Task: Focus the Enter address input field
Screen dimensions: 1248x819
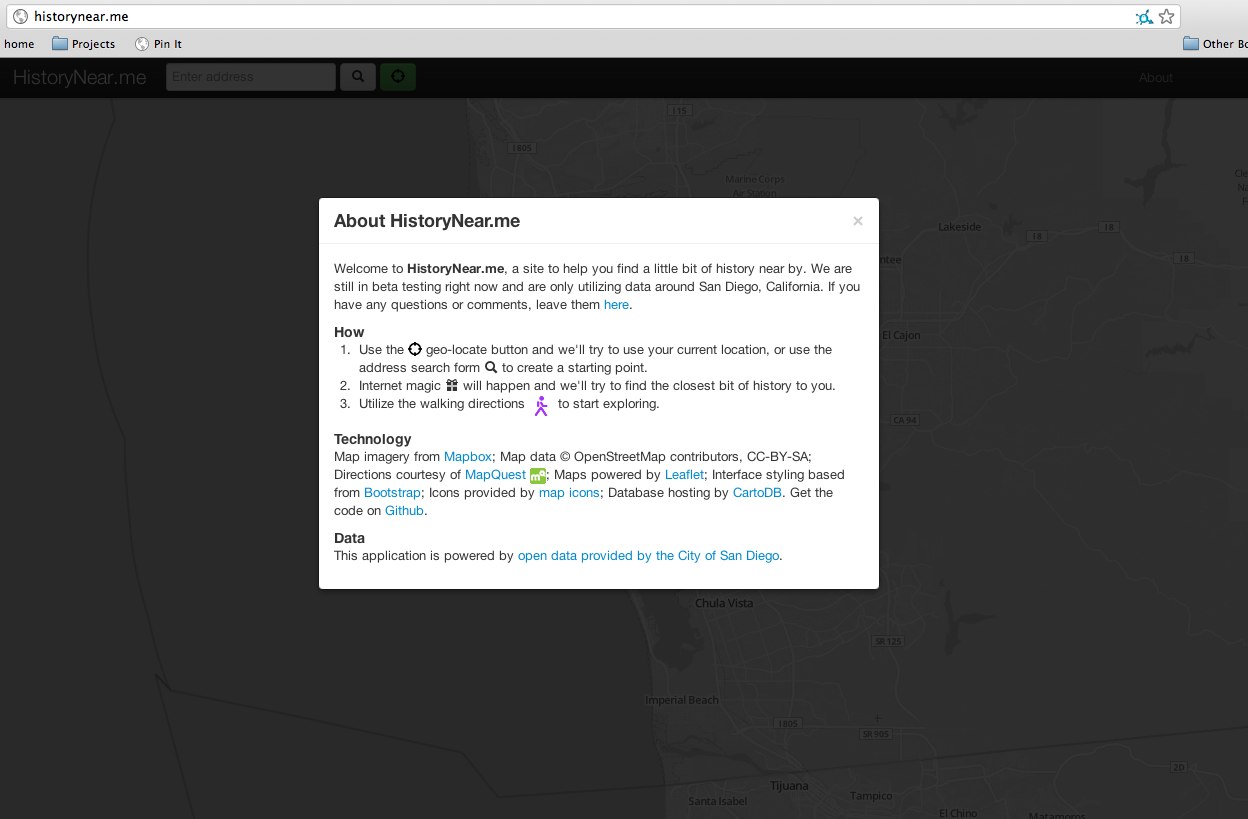Action: [x=251, y=77]
